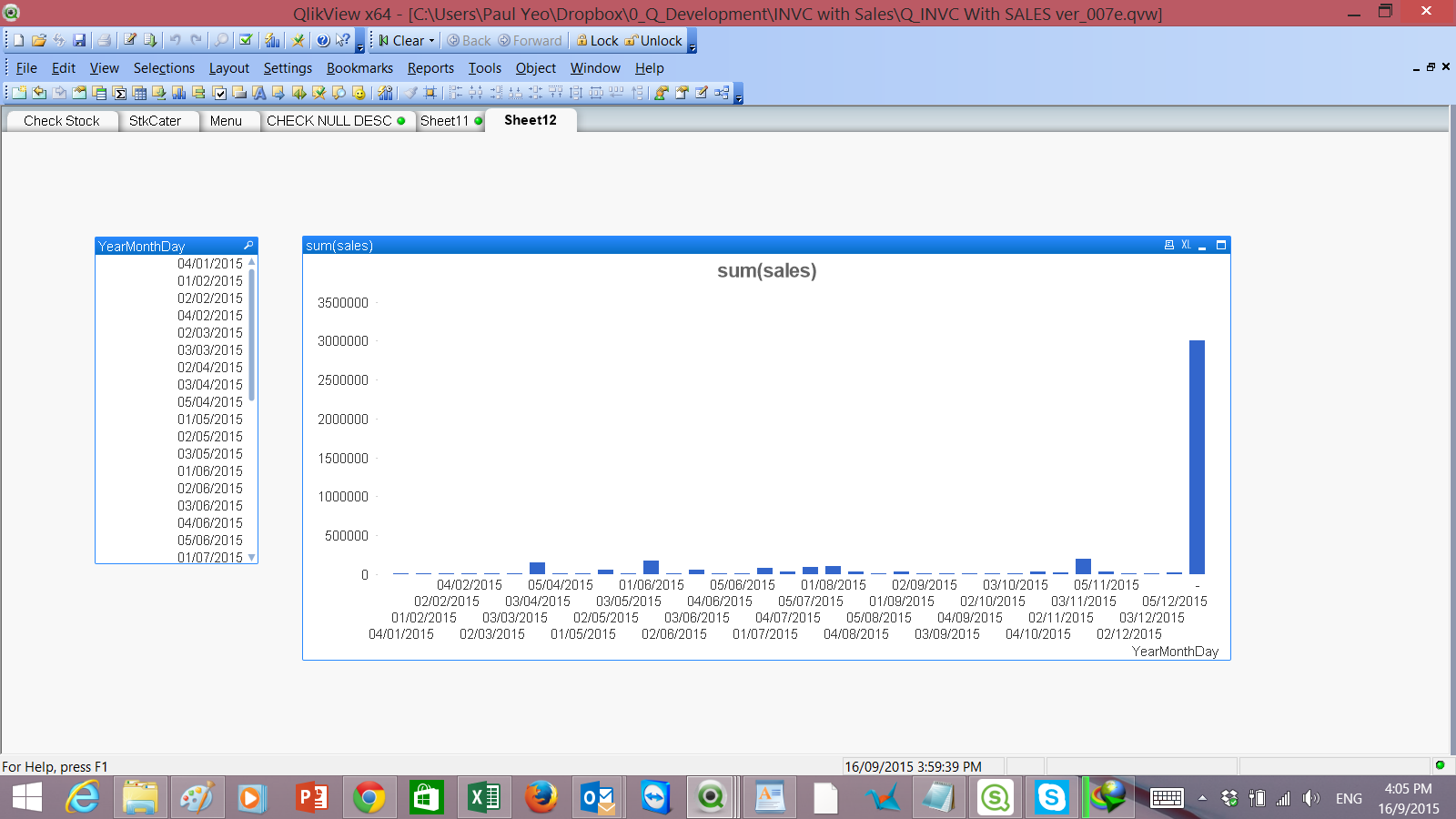Send chart to Excel via XL icon

[x=1186, y=245]
